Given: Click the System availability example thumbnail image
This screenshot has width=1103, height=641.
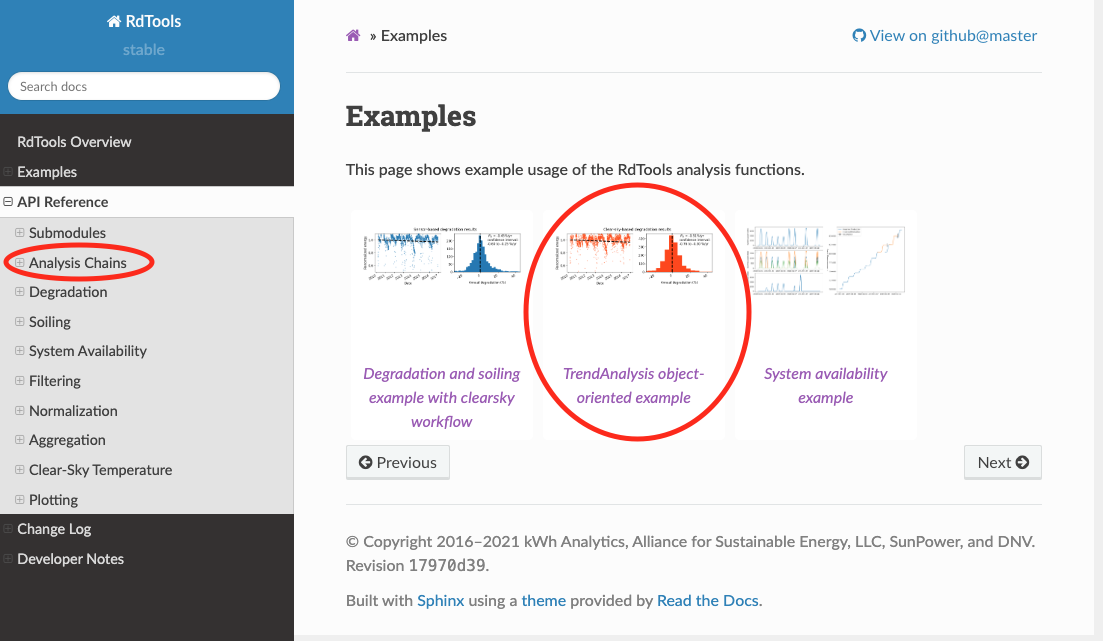Looking at the screenshot, I should pos(825,260).
